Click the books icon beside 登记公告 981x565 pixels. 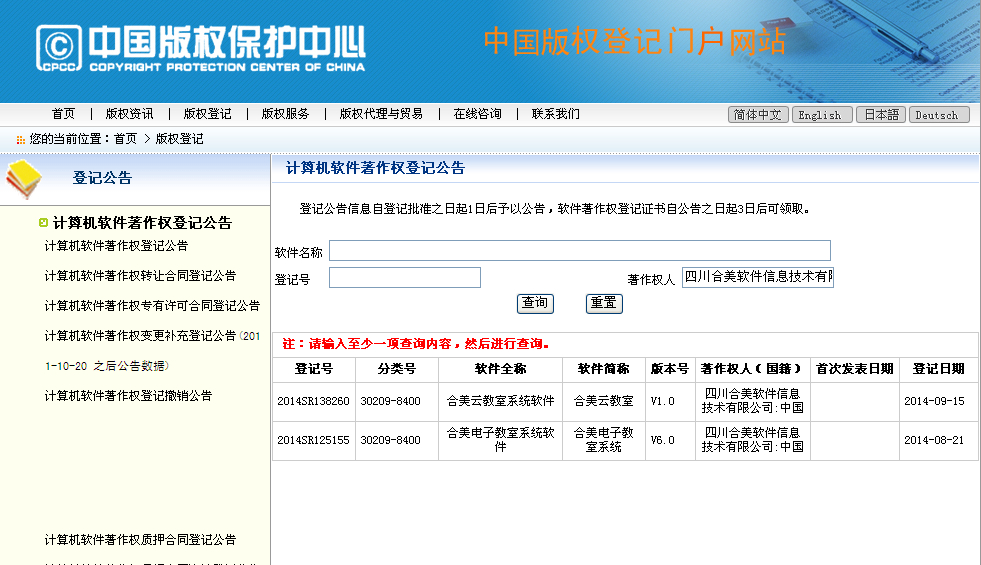click(24, 179)
